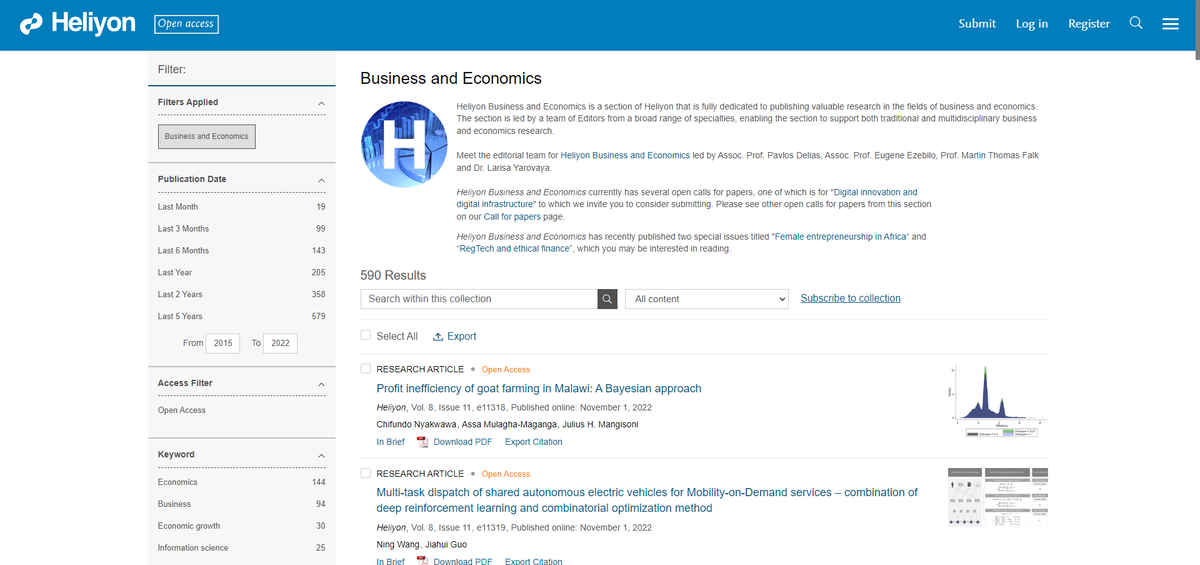
Task: Click the Digital innovation call link
Action: (687, 198)
